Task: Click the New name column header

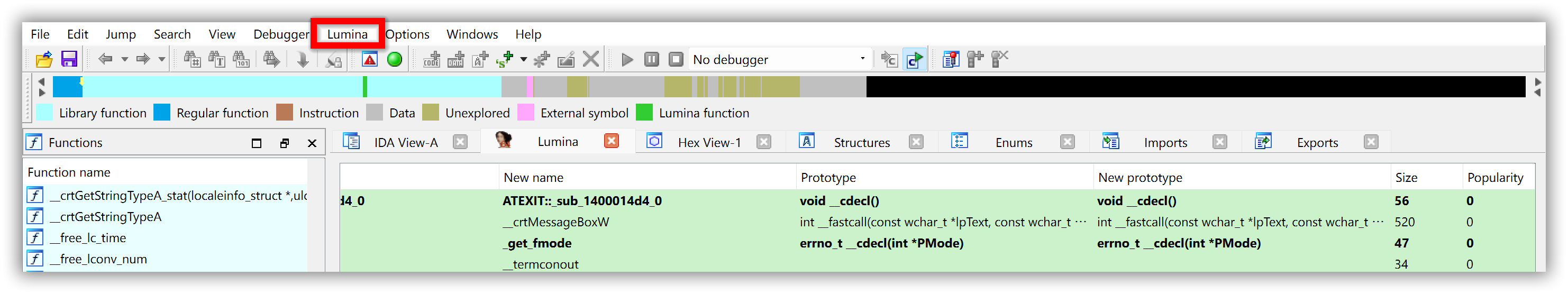Action: click(x=533, y=178)
